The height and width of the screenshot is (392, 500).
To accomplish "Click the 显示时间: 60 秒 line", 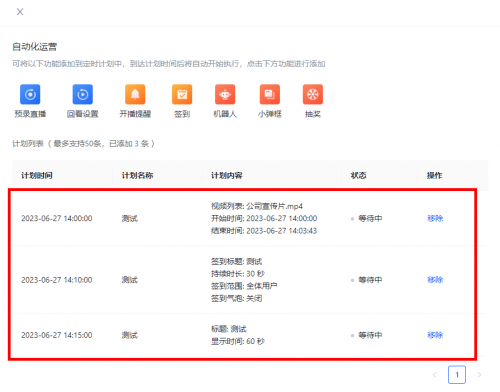I will 238,341.
